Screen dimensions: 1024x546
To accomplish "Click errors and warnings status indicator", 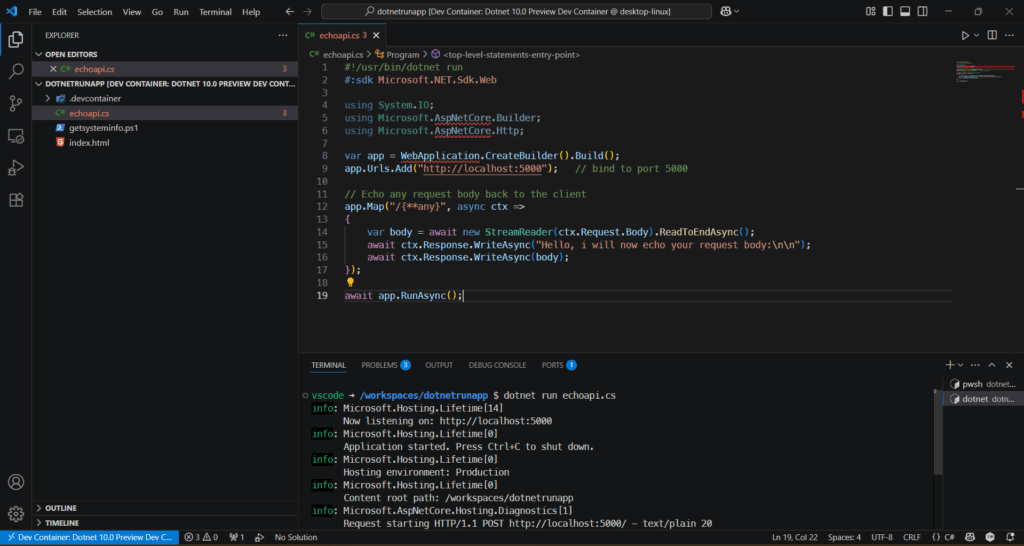I will coord(201,538).
